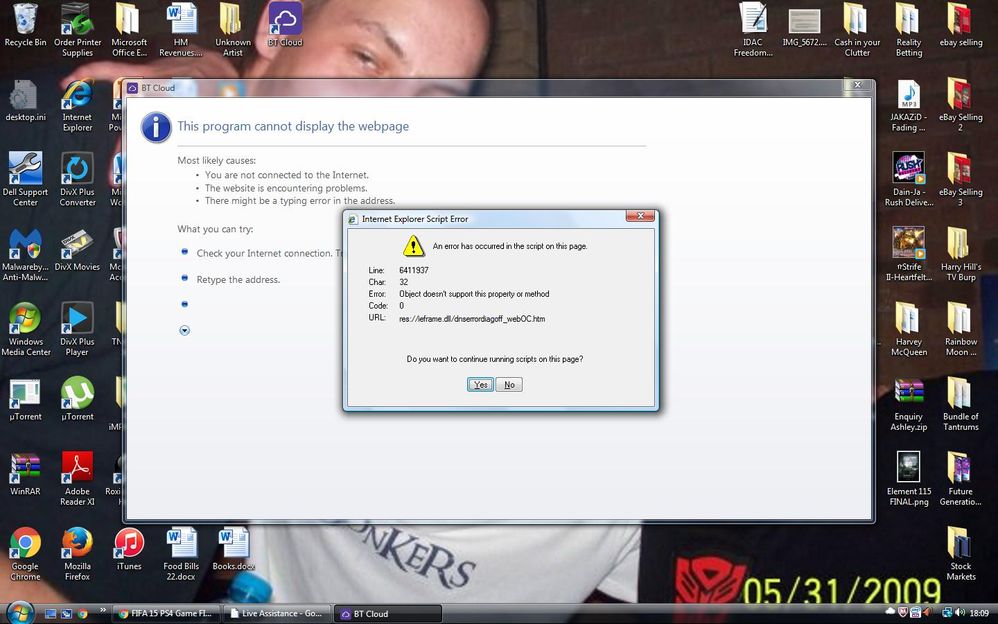This screenshot has height=624, width=998.
Task: Click Switch between windows in Quick Launch
Action: 66,614
